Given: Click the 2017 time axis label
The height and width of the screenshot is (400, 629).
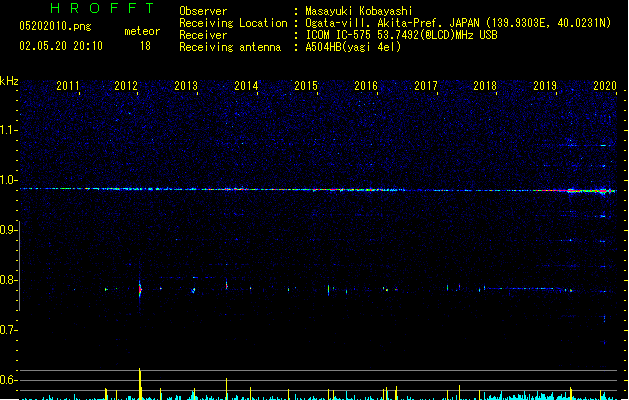Looking at the screenshot, I should (x=426, y=86).
